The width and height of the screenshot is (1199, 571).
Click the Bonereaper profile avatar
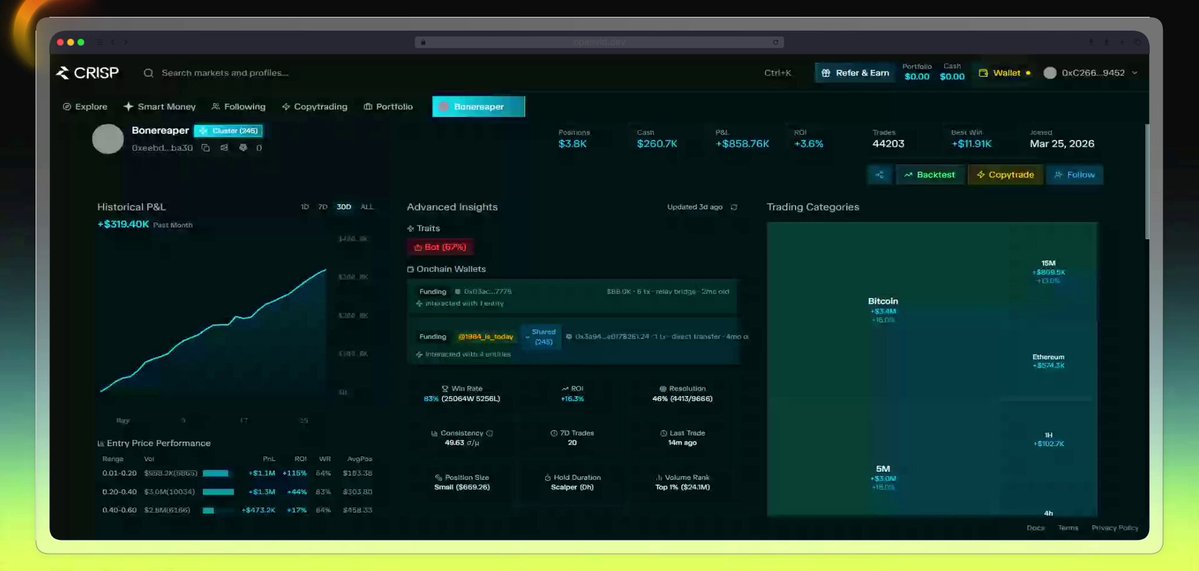(x=108, y=139)
